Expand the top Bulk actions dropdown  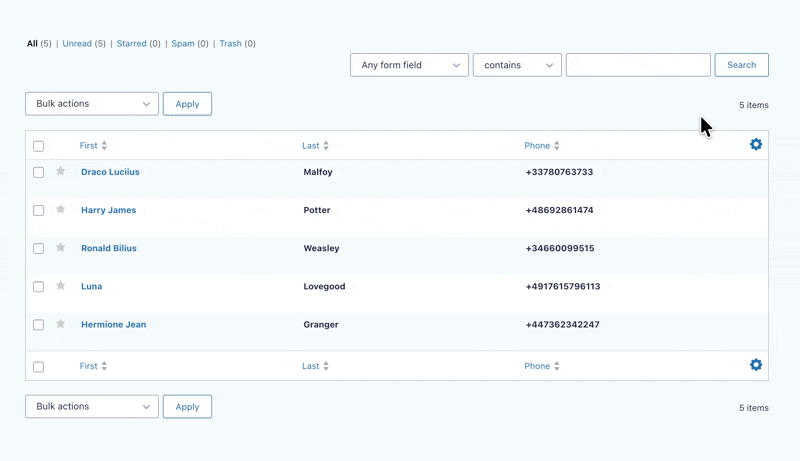coord(92,104)
